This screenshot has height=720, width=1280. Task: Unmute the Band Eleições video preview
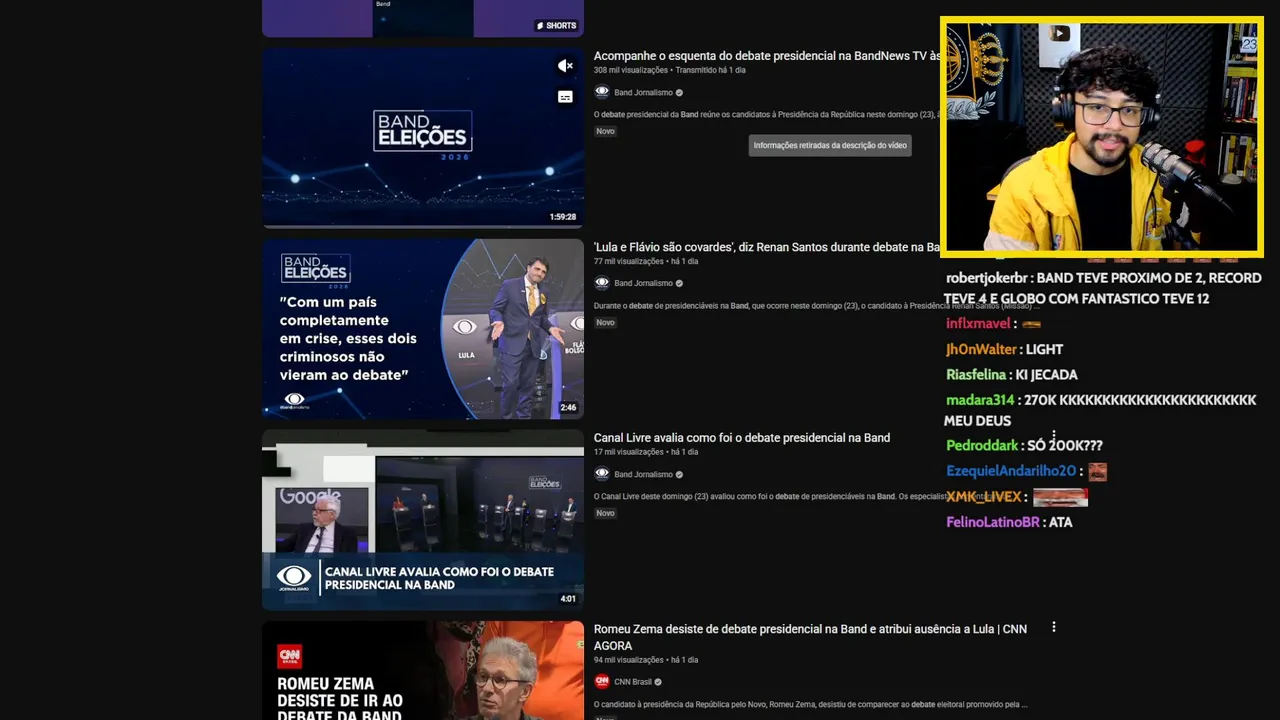tap(565, 66)
